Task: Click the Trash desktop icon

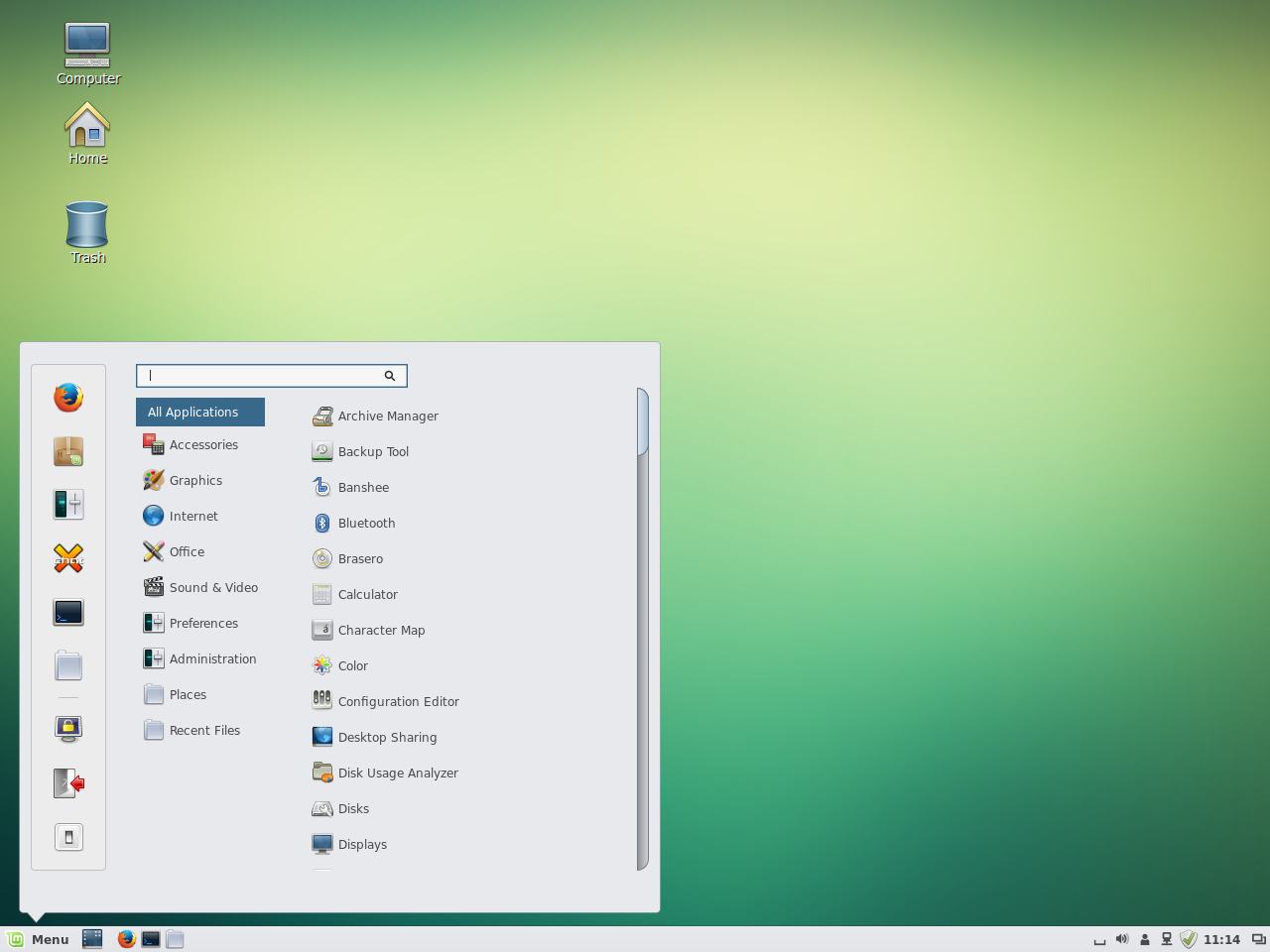Action: coord(87,233)
